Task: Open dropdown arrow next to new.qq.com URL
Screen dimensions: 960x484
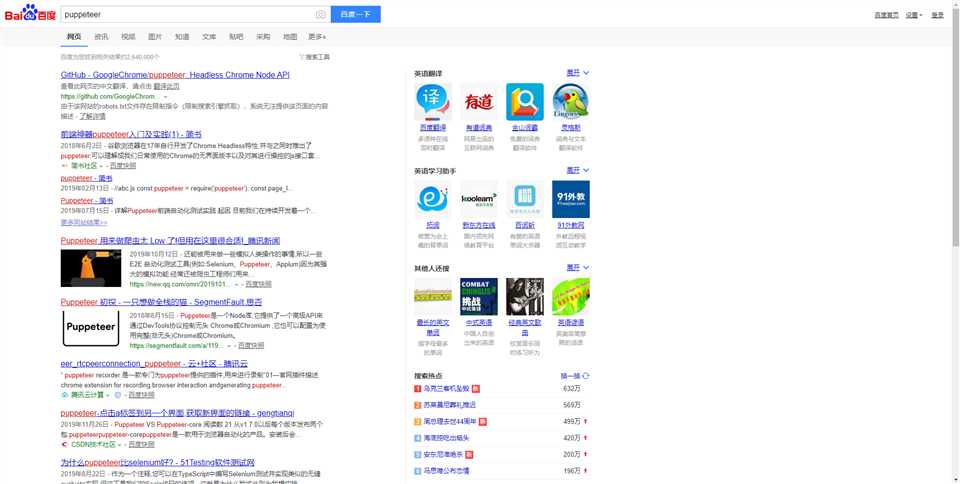Action: coord(236,285)
